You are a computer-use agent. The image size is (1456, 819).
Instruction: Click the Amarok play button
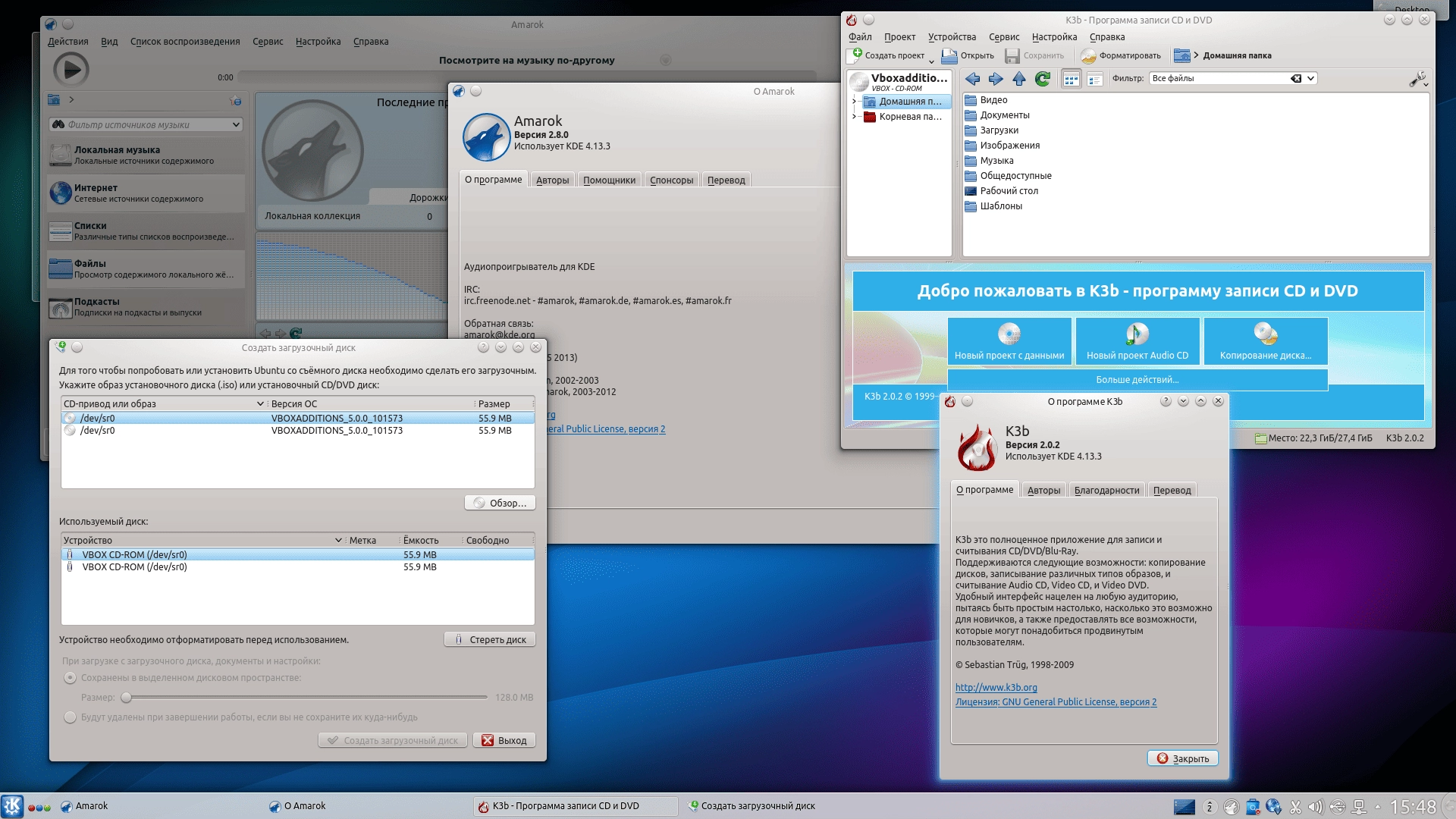pos(71,70)
